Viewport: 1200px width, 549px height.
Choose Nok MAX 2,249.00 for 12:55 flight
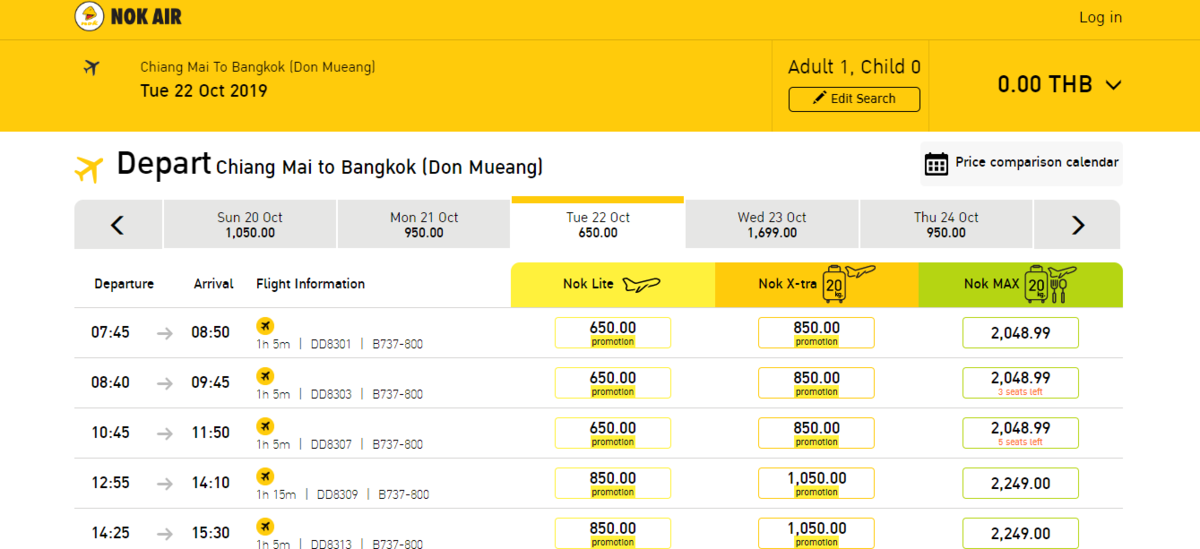1021,483
